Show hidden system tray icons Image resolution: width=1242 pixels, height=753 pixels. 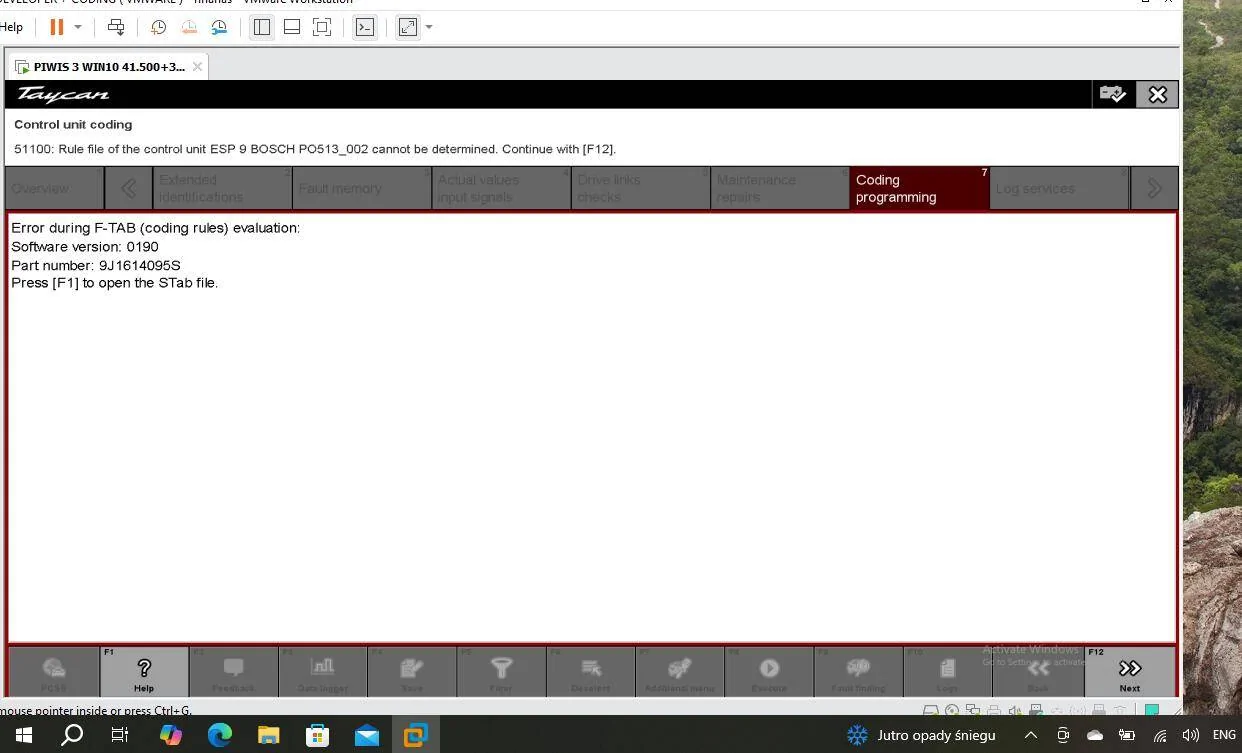1031,735
